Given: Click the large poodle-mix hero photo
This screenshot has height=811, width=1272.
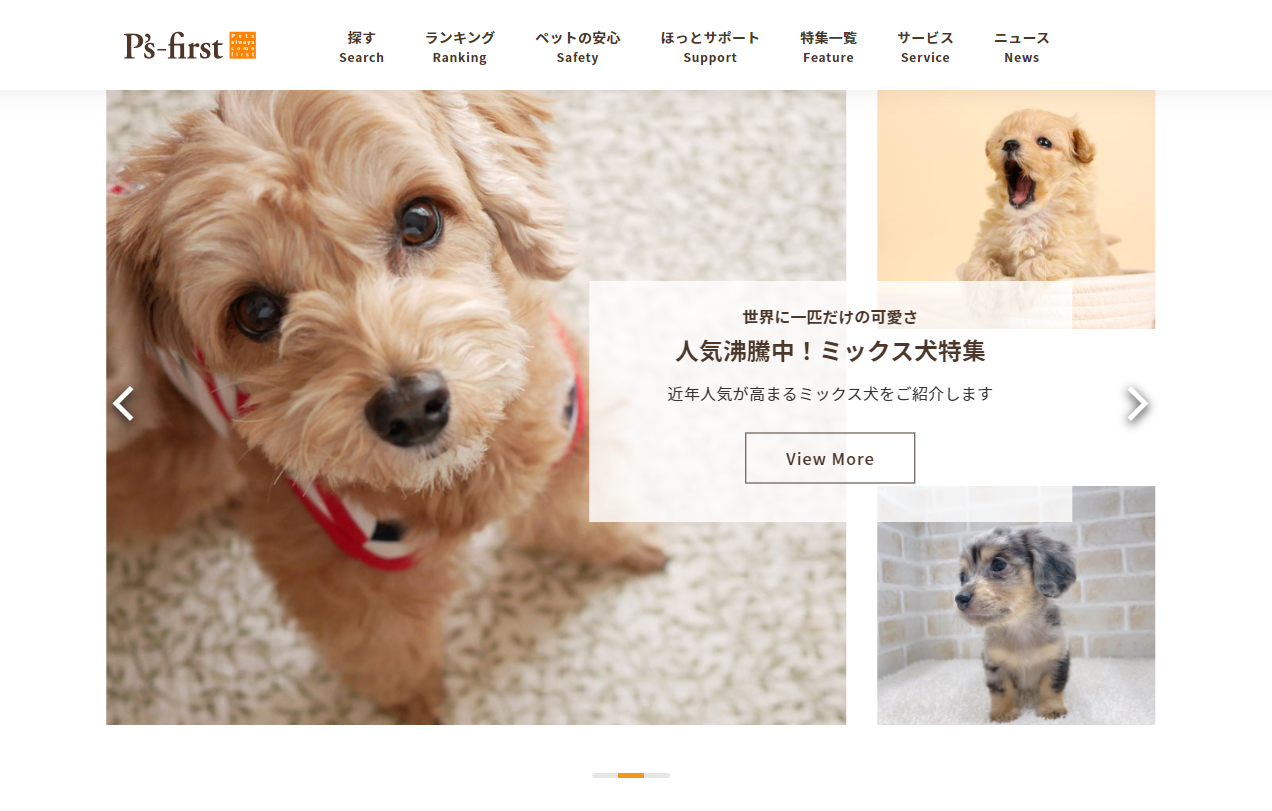Looking at the screenshot, I should [x=348, y=407].
